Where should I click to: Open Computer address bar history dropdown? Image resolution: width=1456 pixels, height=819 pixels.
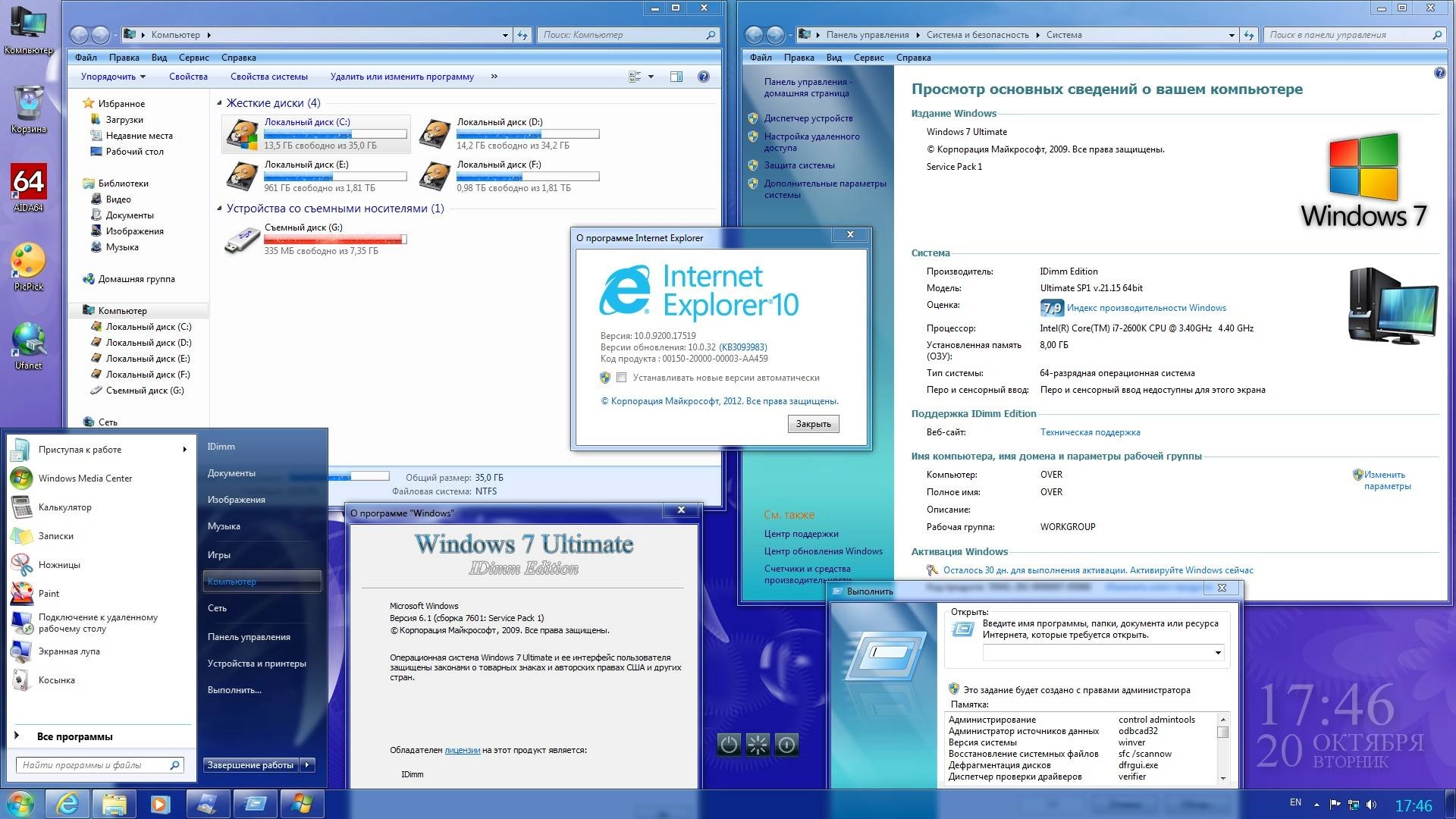click(505, 35)
